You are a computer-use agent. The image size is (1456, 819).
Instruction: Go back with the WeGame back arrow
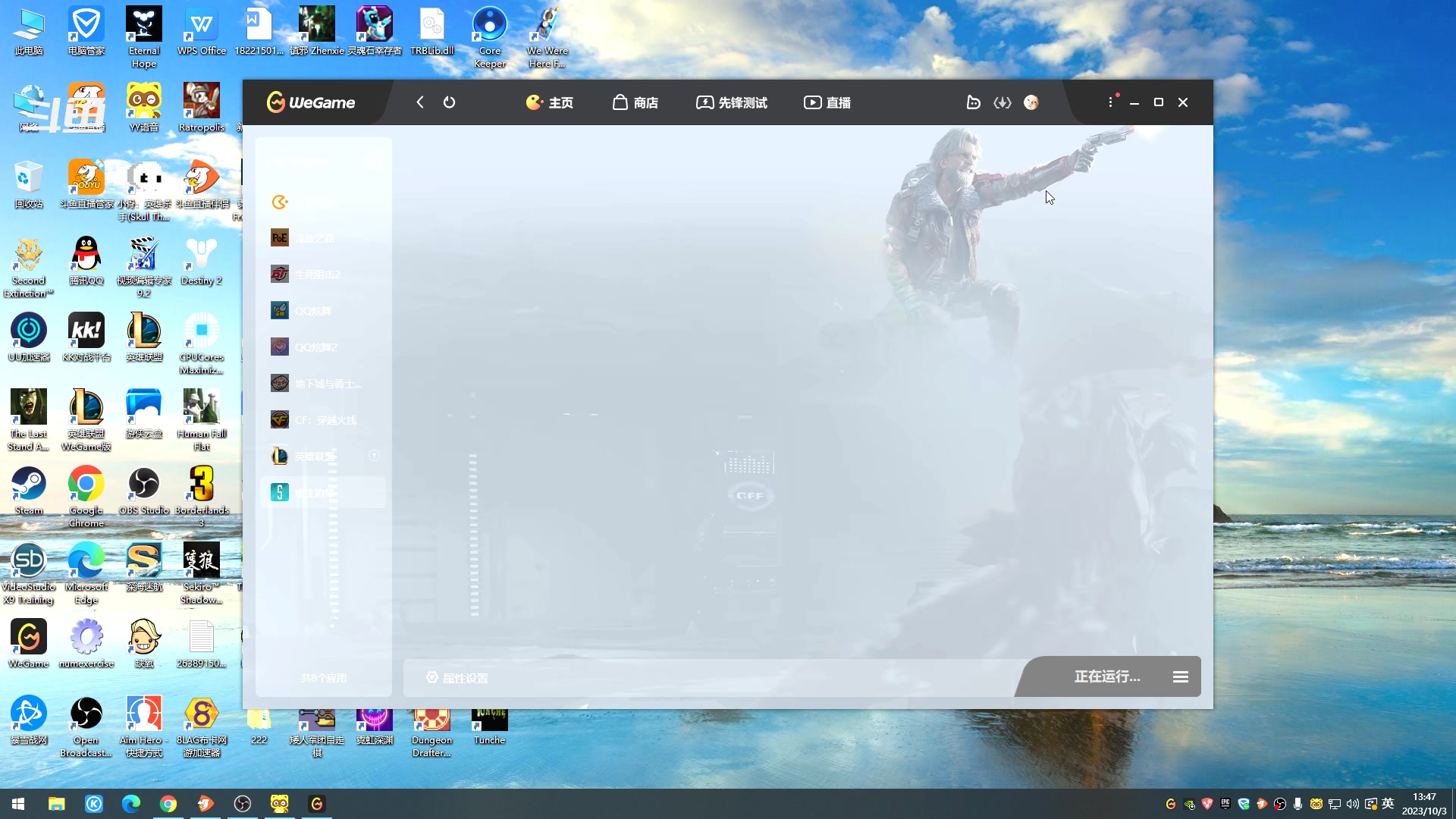click(420, 102)
